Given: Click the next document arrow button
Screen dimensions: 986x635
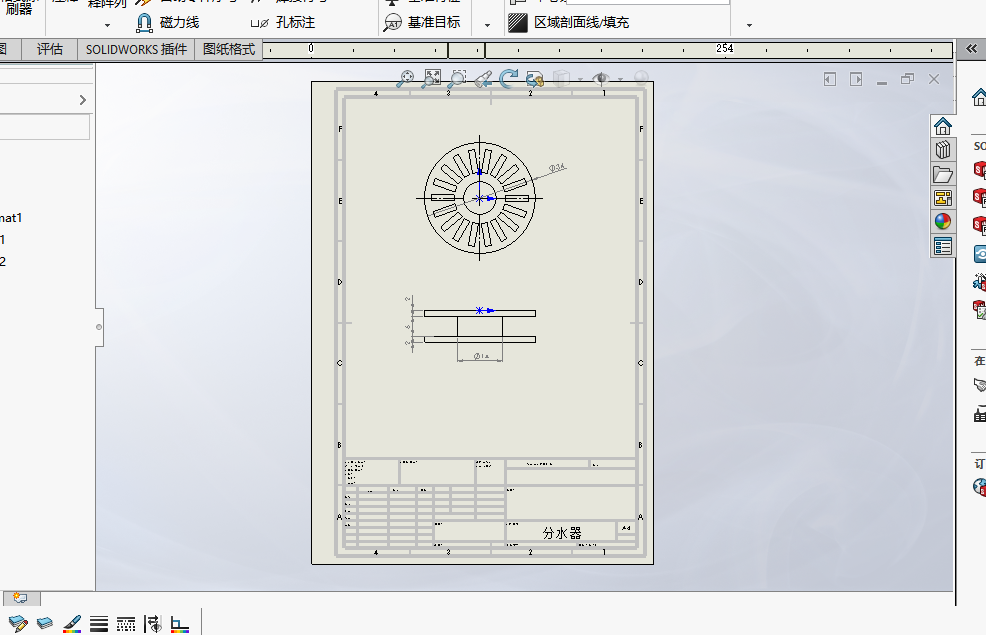Looking at the screenshot, I should tap(856, 79).
